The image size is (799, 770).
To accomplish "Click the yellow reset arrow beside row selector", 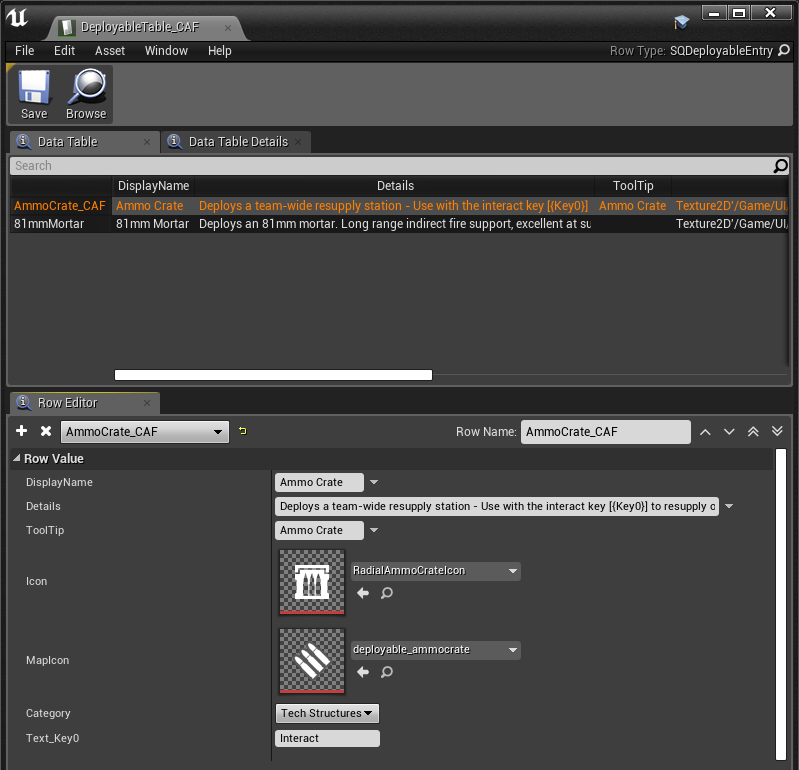I will click(x=243, y=431).
